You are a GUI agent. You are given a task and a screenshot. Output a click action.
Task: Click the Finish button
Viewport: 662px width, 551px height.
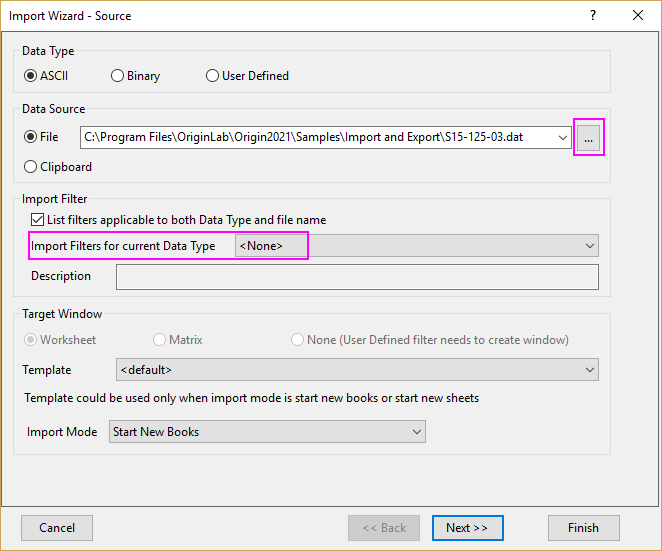(x=583, y=528)
